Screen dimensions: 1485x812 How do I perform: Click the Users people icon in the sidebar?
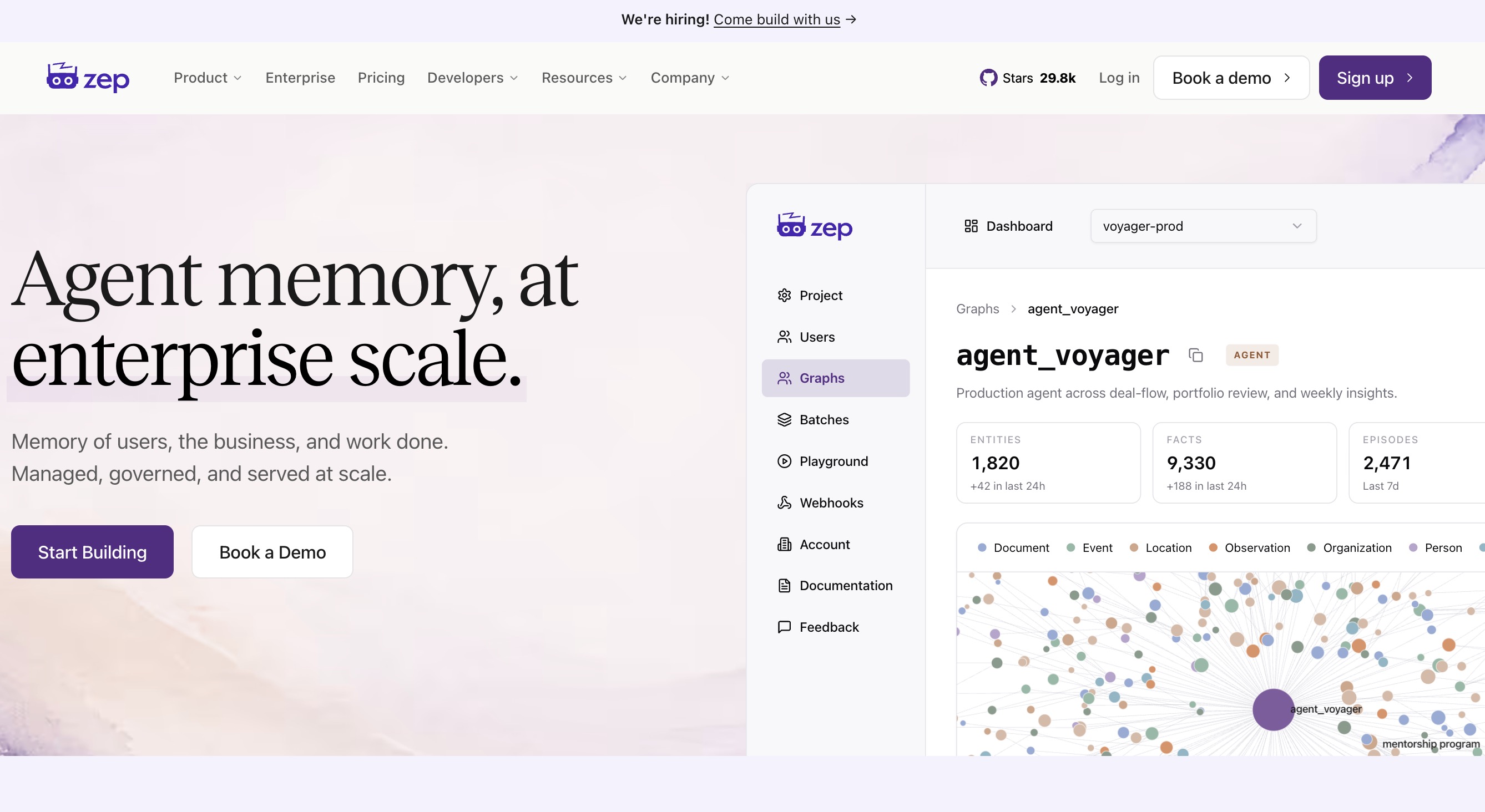tap(784, 337)
